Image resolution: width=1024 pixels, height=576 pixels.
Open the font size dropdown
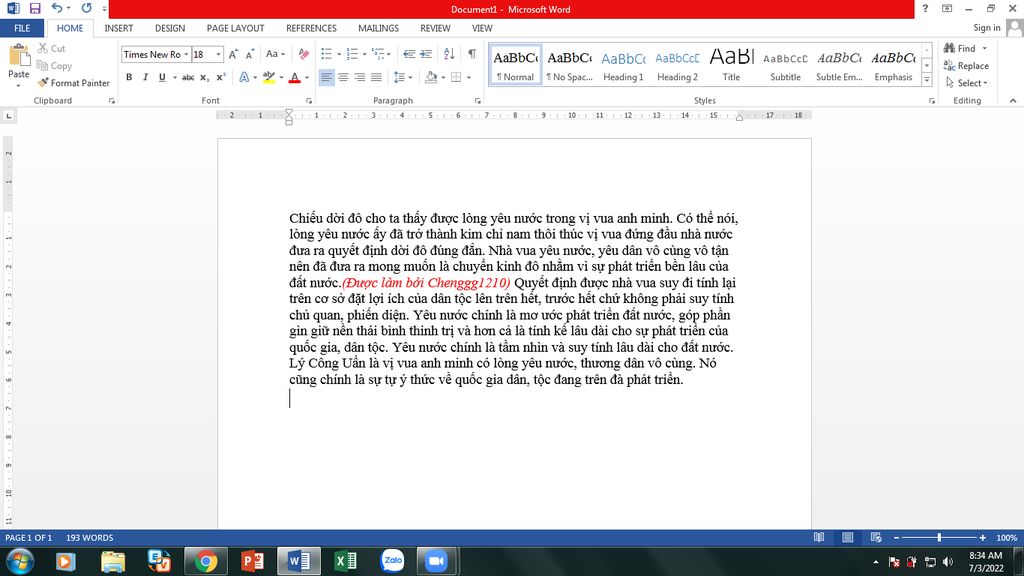tap(218, 54)
